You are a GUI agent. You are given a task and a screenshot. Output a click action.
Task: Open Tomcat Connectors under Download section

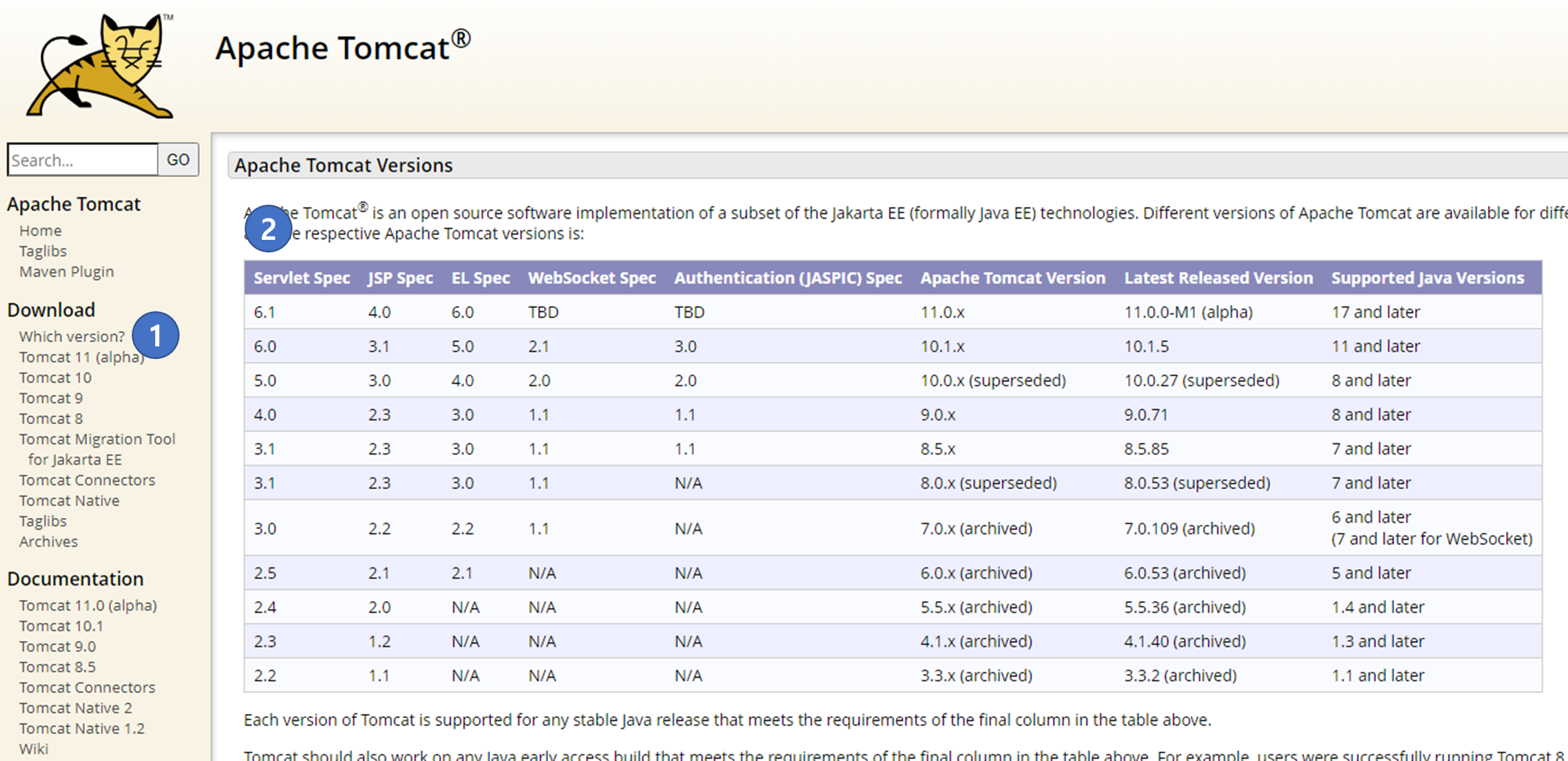[87, 480]
